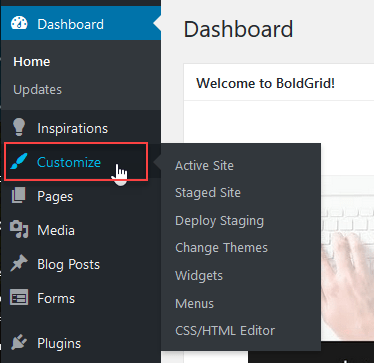Click the Customize paintbrush icon
Viewport: 374px width, 363px height.
[x=19, y=162]
